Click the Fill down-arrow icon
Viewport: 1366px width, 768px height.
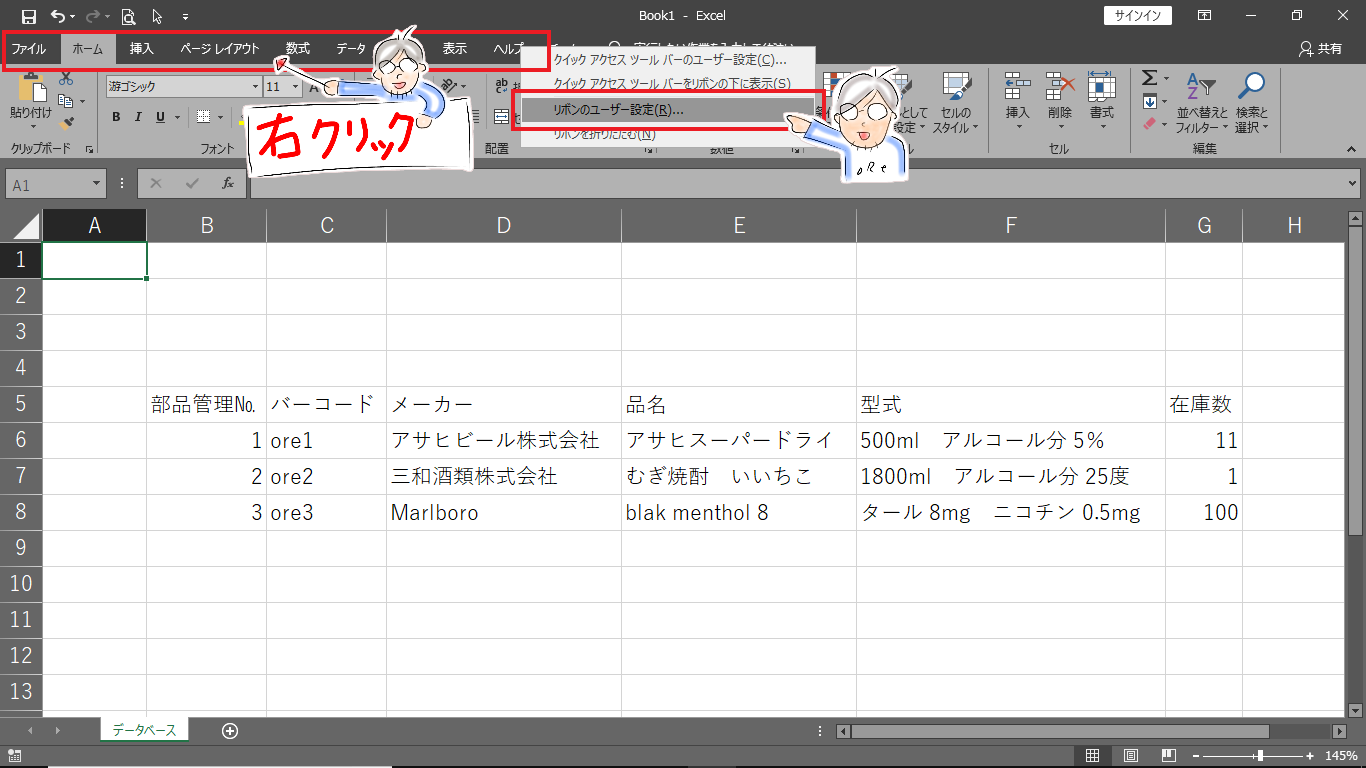pyautogui.click(x=1150, y=101)
